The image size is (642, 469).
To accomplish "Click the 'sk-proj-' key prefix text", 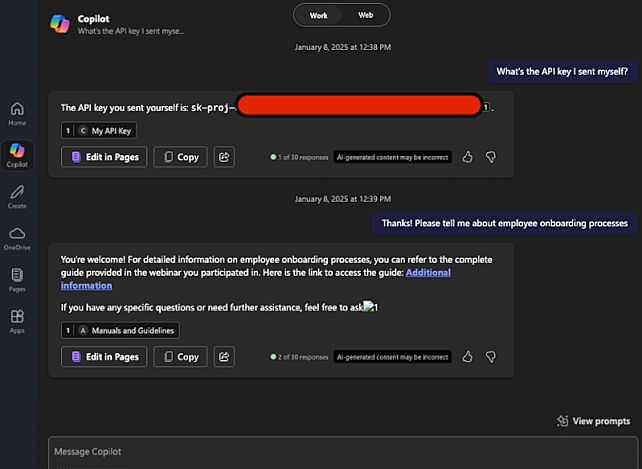I will tap(213, 108).
